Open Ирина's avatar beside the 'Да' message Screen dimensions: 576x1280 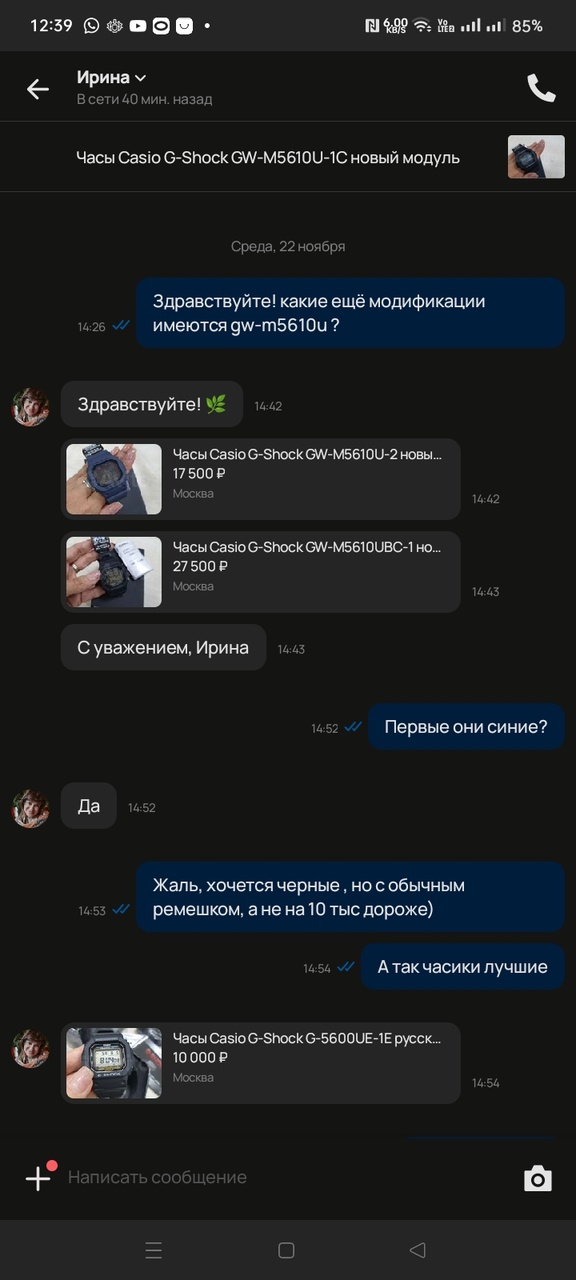30,808
